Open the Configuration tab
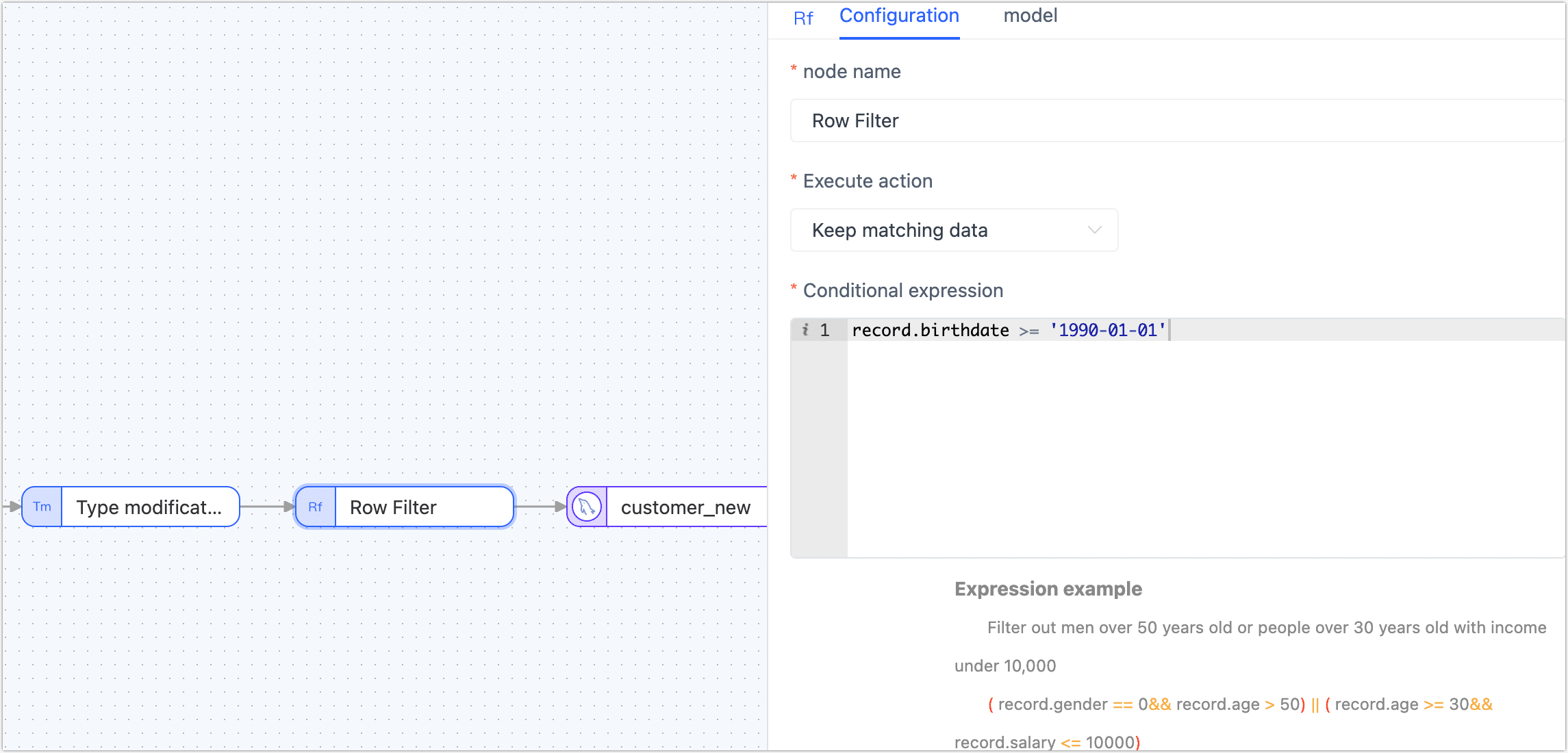Image resolution: width=1568 pixels, height=753 pixels. click(x=898, y=16)
